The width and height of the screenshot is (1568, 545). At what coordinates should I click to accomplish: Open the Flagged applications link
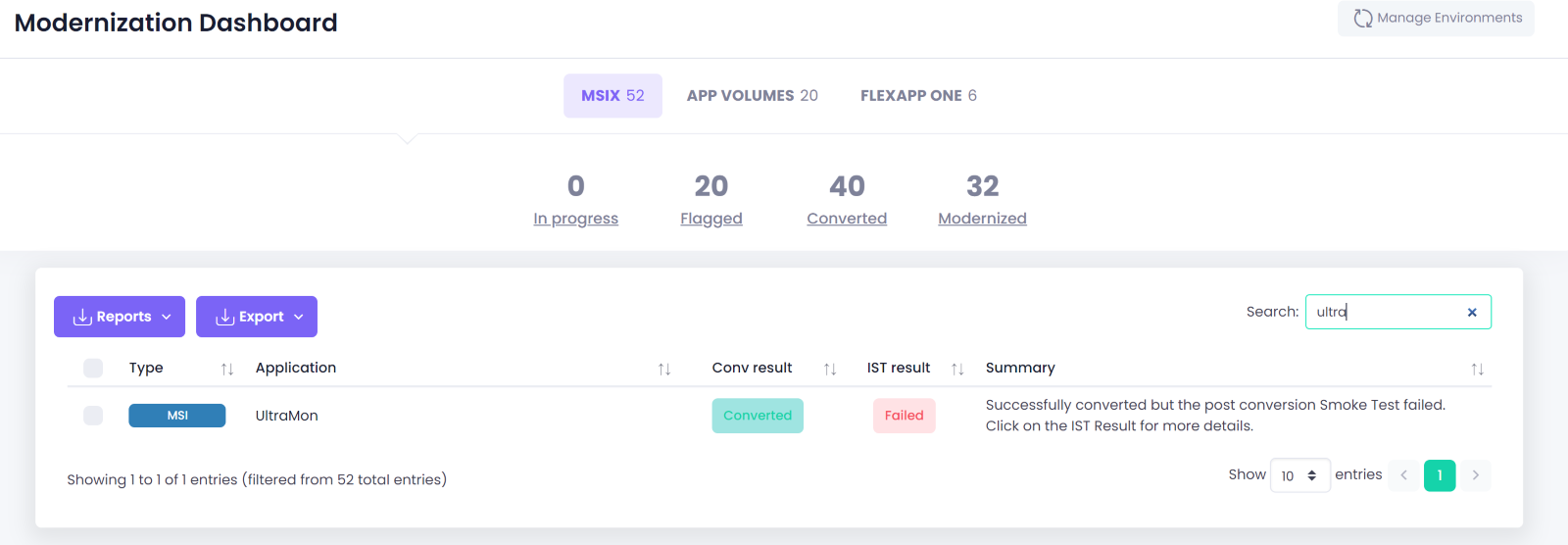pyautogui.click(x=711, y=219)
